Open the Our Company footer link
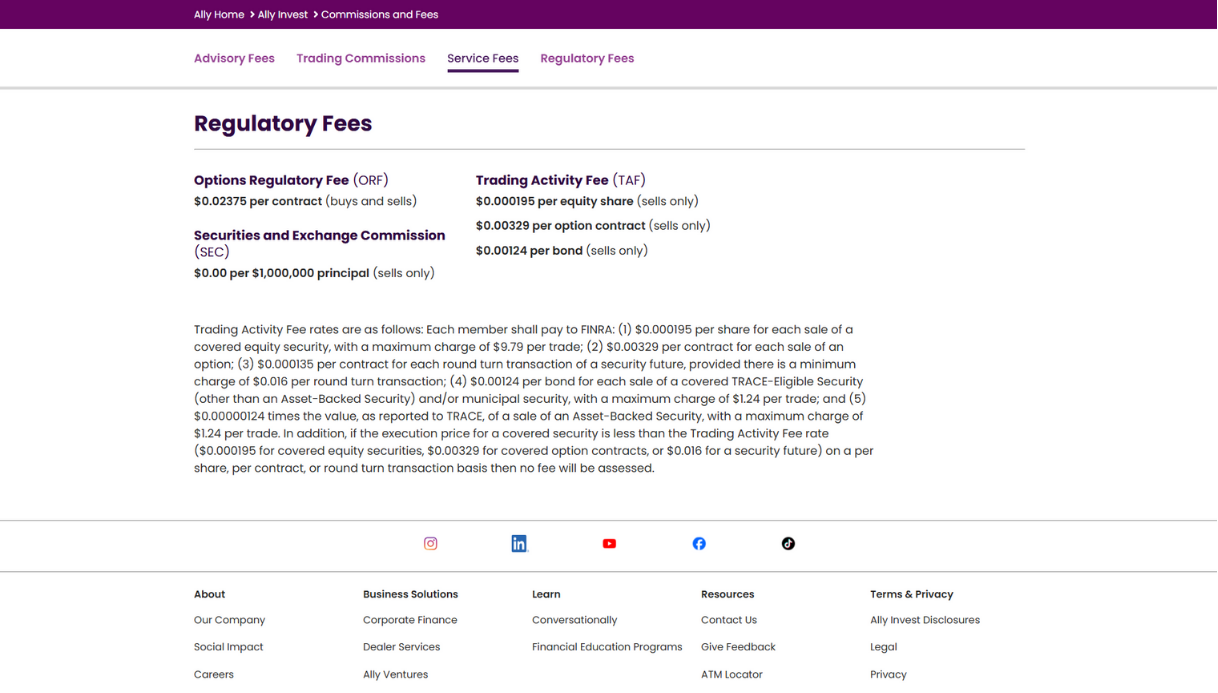Image resolution: width=1218 pixels, height=693 pixels. pyautogui.click(x=230, y=620)
